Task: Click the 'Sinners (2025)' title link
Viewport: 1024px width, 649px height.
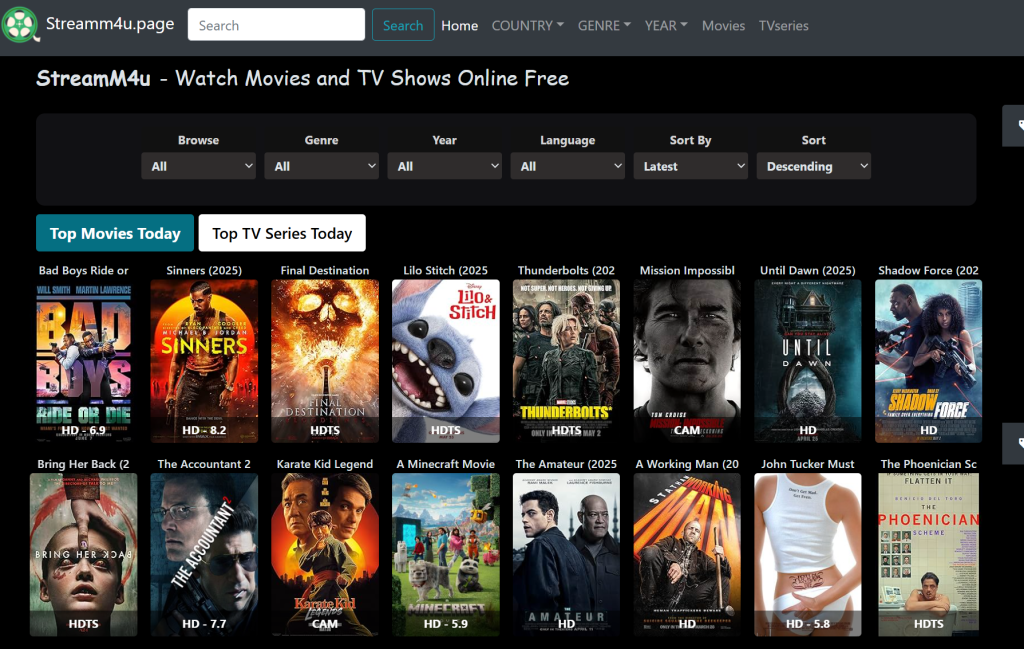Action: tap(204, 270)
